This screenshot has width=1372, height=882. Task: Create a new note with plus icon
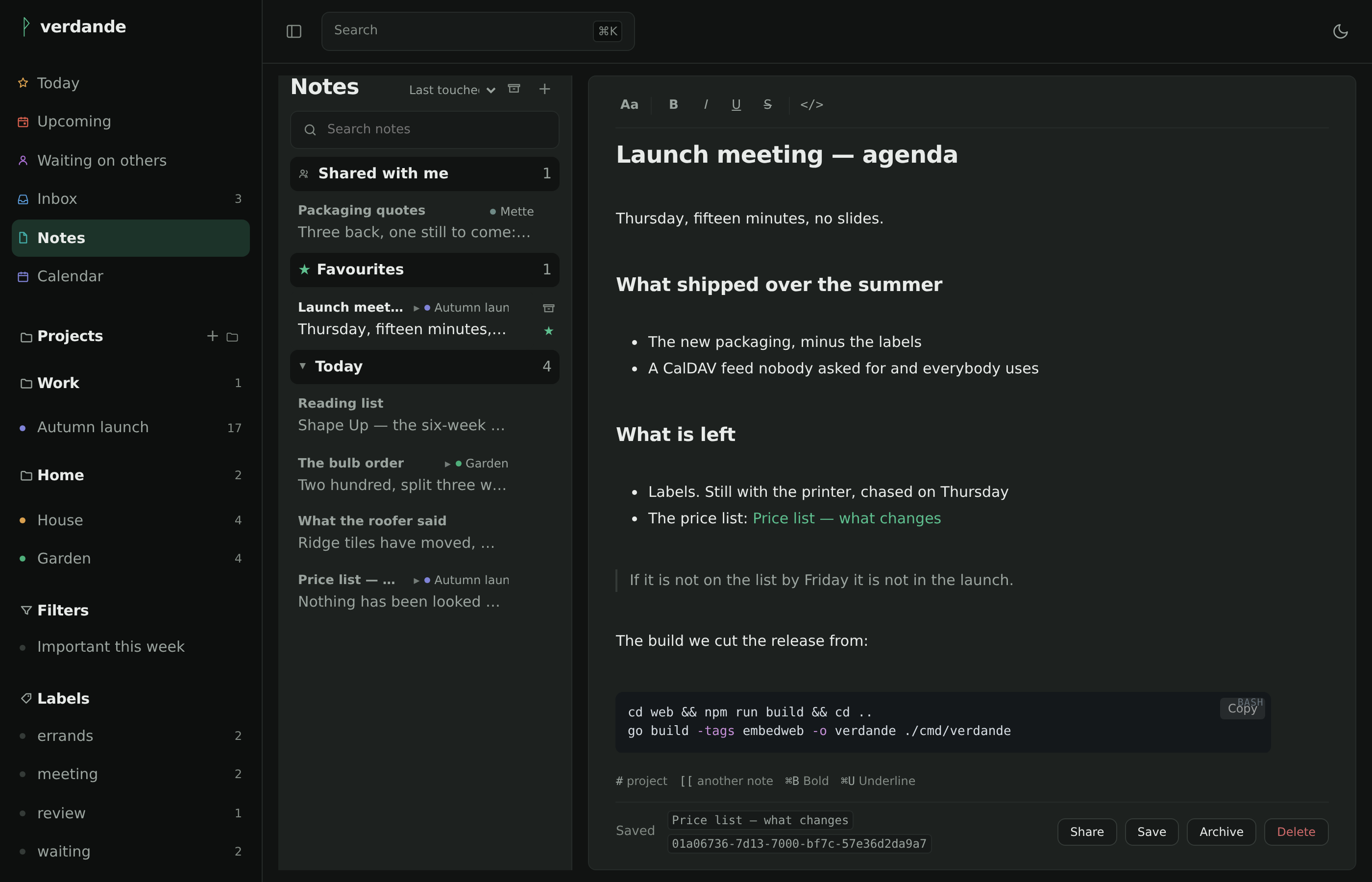pos(544,88)
